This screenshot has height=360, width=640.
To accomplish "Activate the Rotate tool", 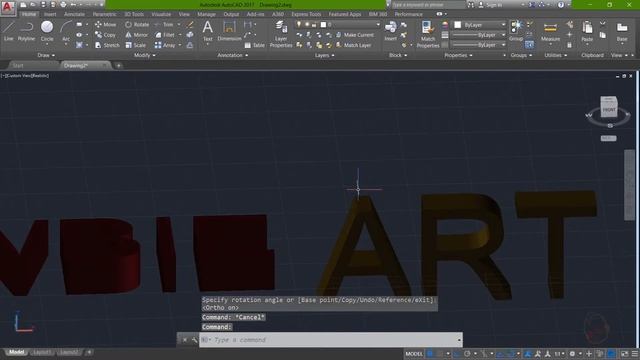I will [137, 24].
